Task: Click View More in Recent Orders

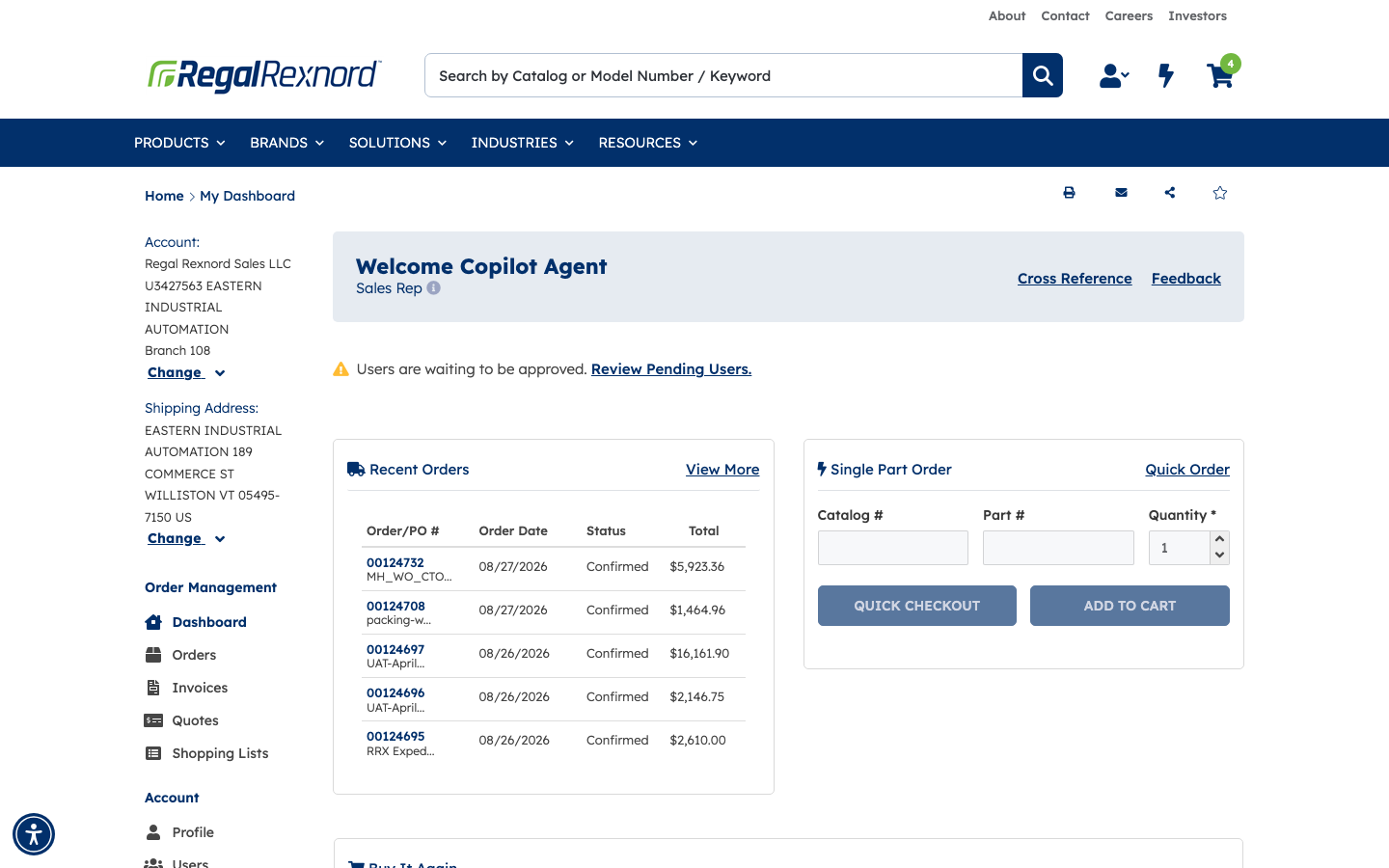Action: [722, 470]
